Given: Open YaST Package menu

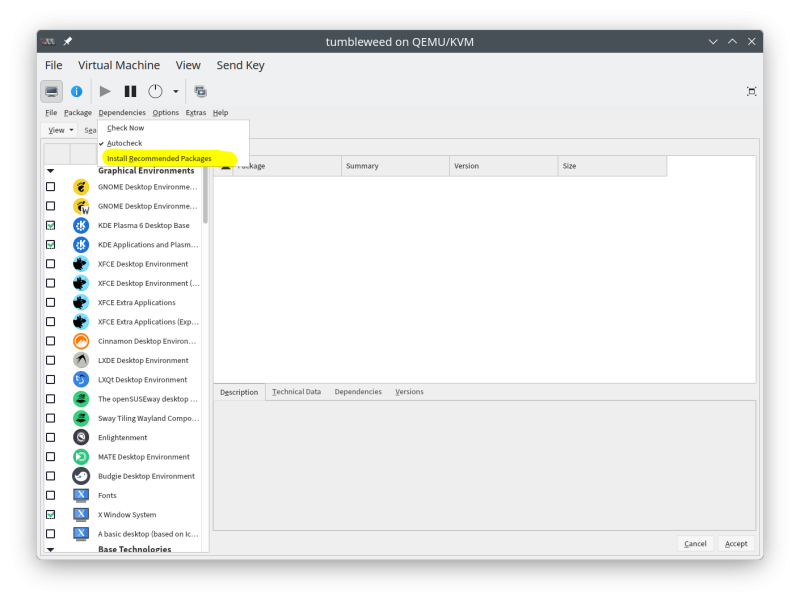Looking at the screenshot, I should pos(78,113).
